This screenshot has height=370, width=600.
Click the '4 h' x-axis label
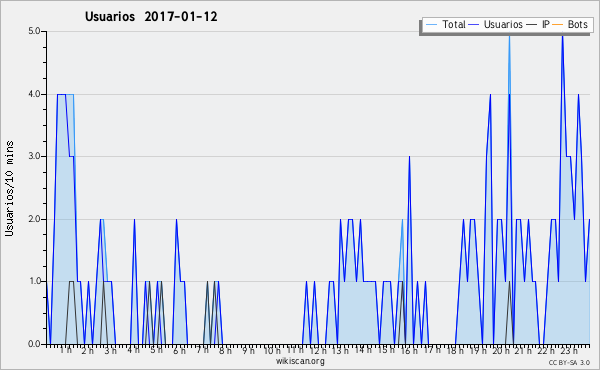tap(134, 350)
